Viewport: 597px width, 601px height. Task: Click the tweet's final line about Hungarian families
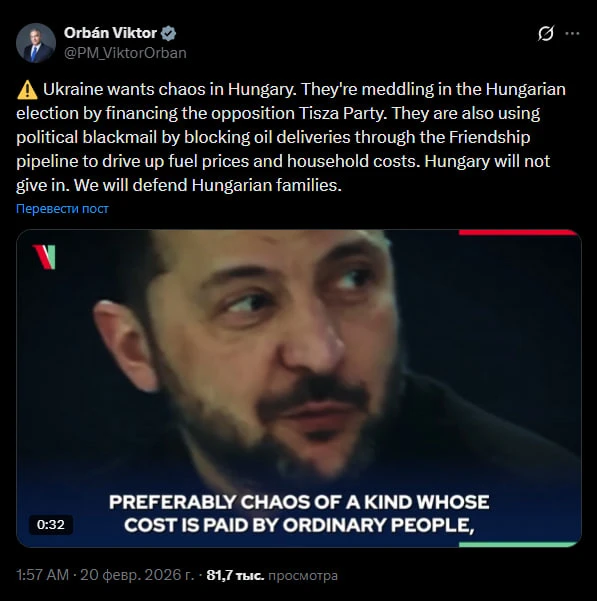click(x=179, y=185)
